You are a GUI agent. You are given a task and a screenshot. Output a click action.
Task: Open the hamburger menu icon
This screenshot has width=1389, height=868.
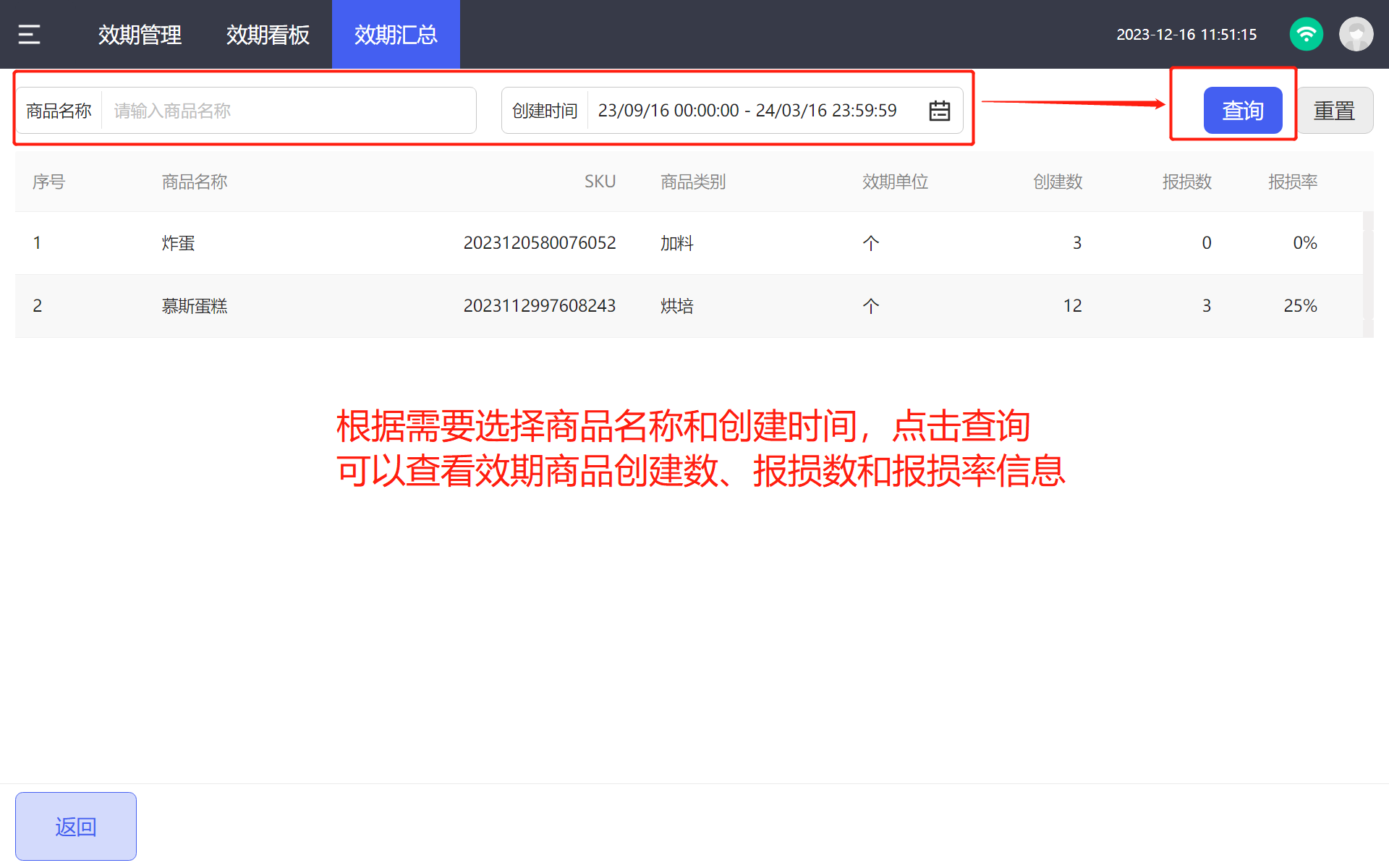click(29, 34)
